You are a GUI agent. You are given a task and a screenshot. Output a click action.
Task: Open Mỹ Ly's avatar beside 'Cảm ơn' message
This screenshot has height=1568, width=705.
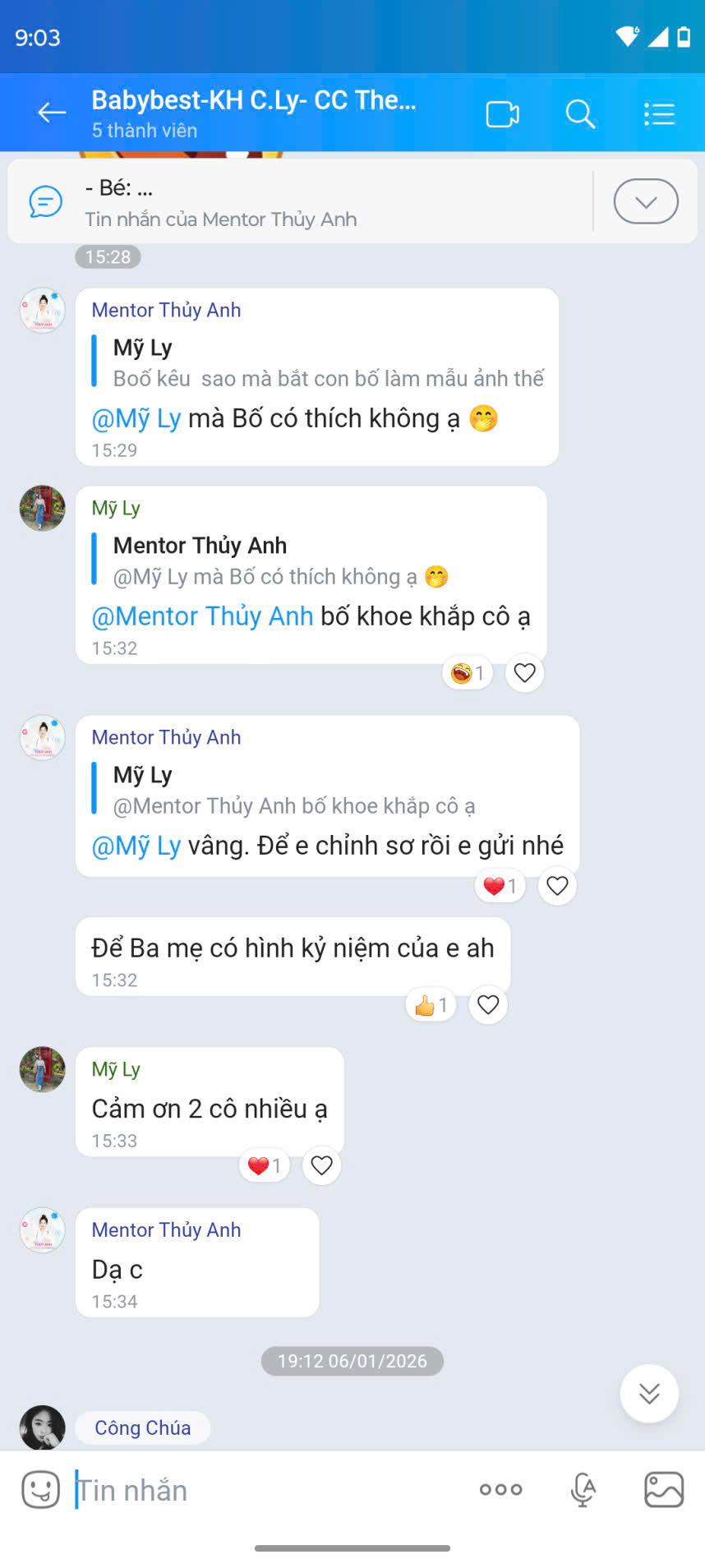click(x=42, y=1069)
